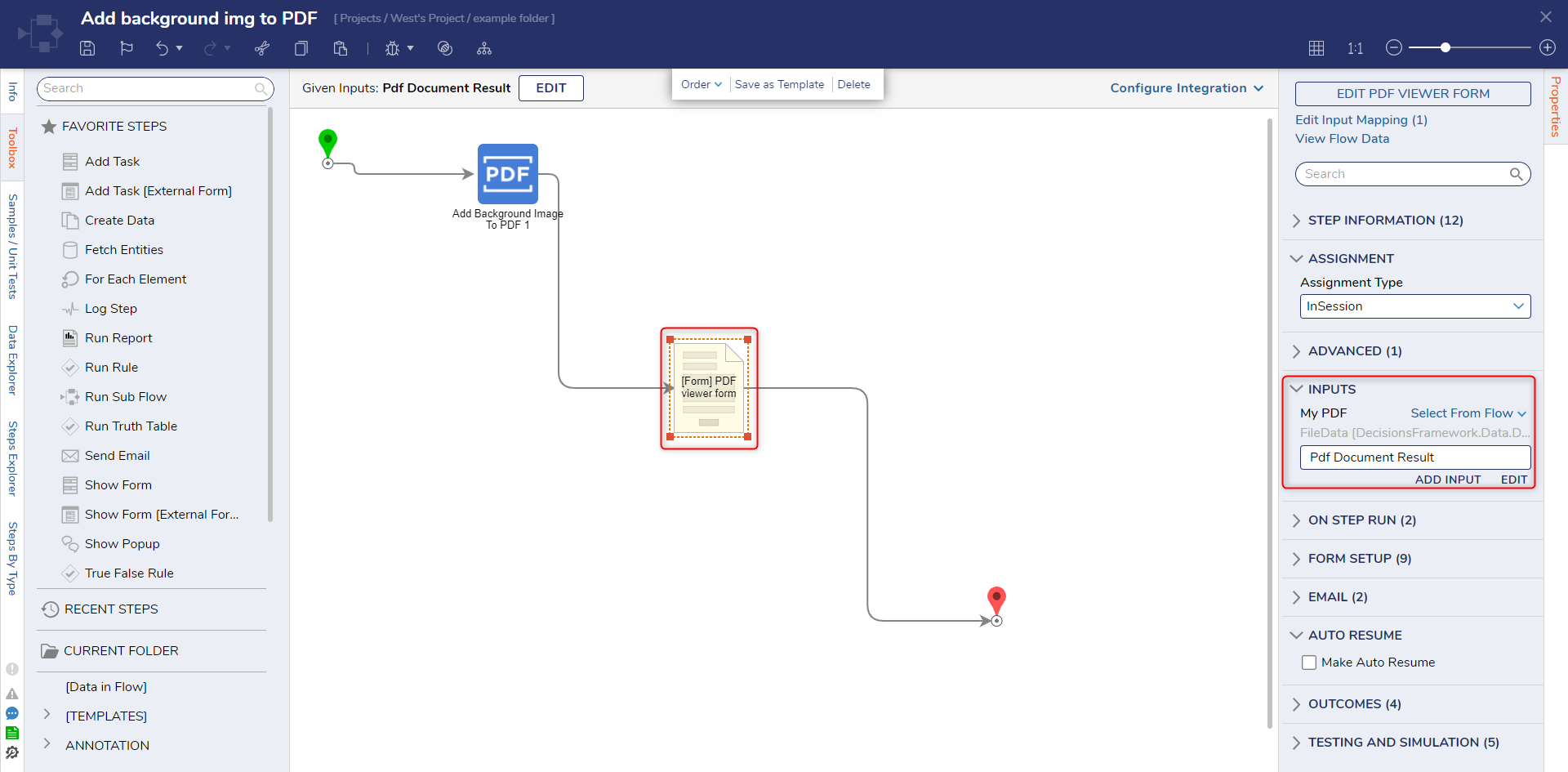This screenshot has width=1568, height=772.
Task: Click the Cut scissors icon
Action: pyautogui.click(x=262, y=48)
